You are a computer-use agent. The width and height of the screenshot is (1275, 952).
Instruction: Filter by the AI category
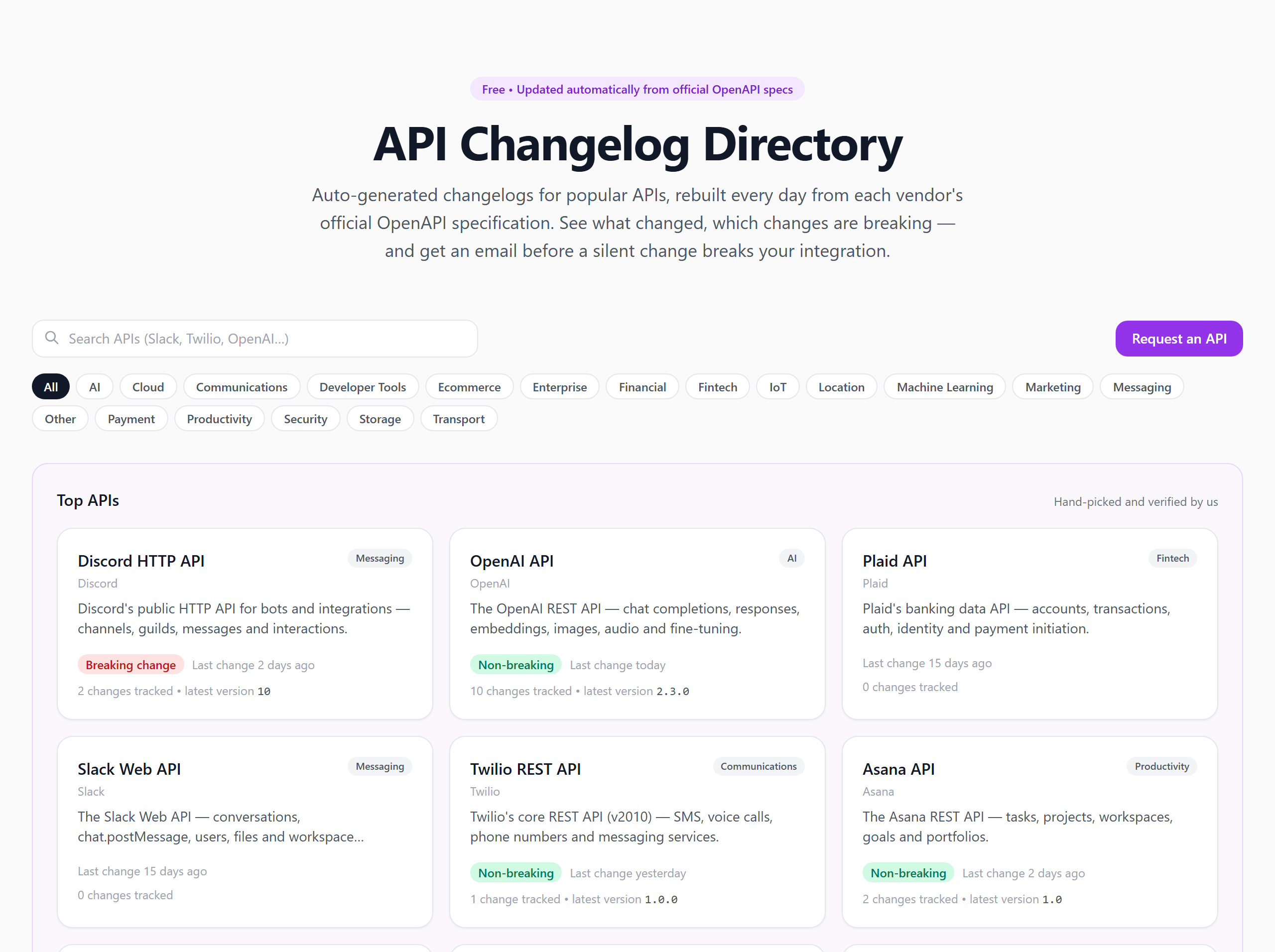(x=95, y=387)
